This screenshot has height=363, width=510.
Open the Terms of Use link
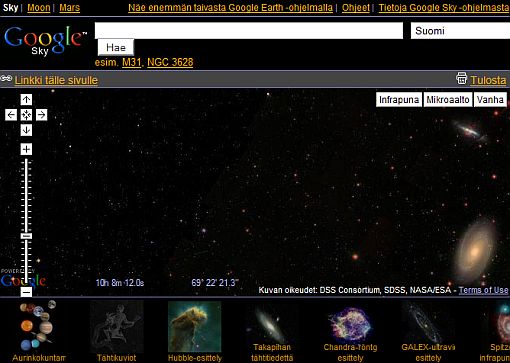[483, 290]
